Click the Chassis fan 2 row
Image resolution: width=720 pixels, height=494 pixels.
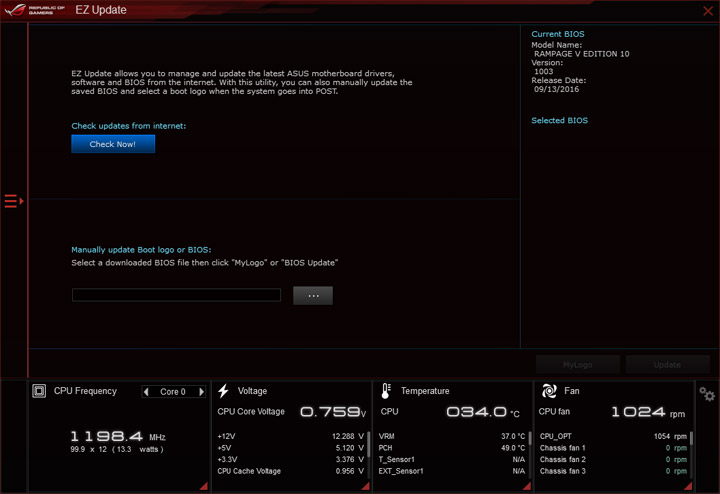point(613,459)
